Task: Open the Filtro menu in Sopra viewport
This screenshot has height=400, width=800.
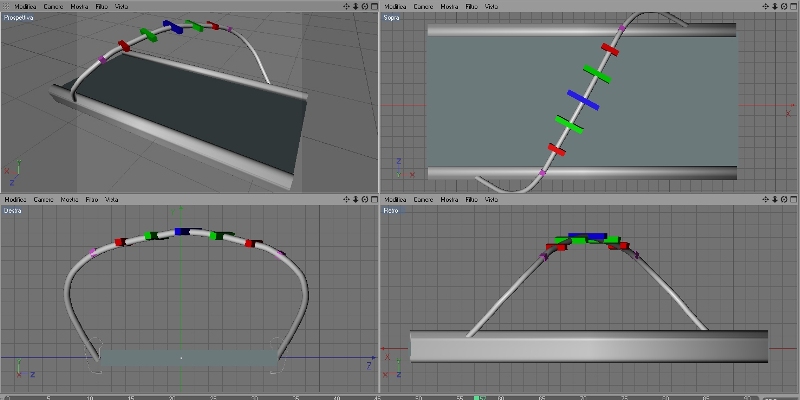Action: coord(471,6)
